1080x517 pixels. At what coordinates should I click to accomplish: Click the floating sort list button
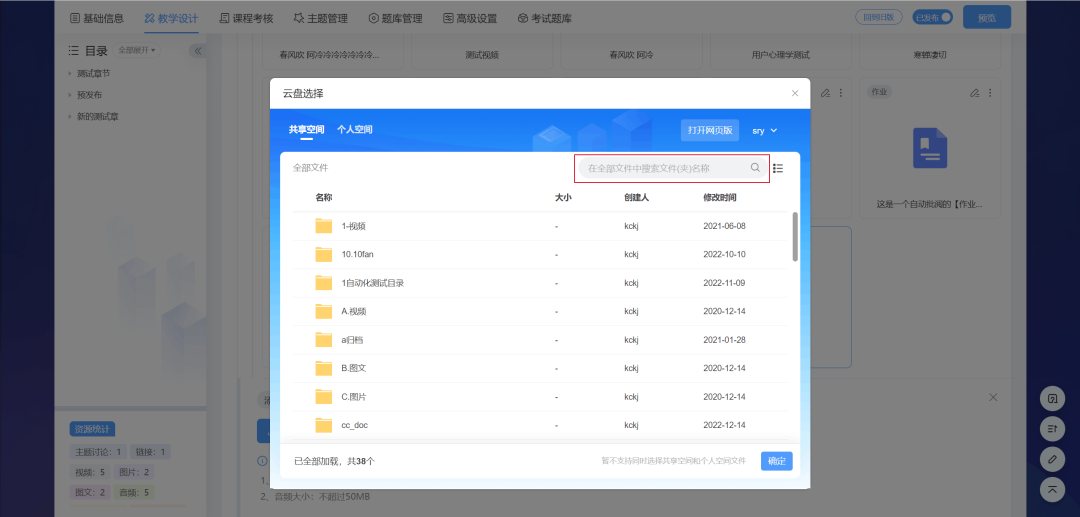pos(1052,428)
